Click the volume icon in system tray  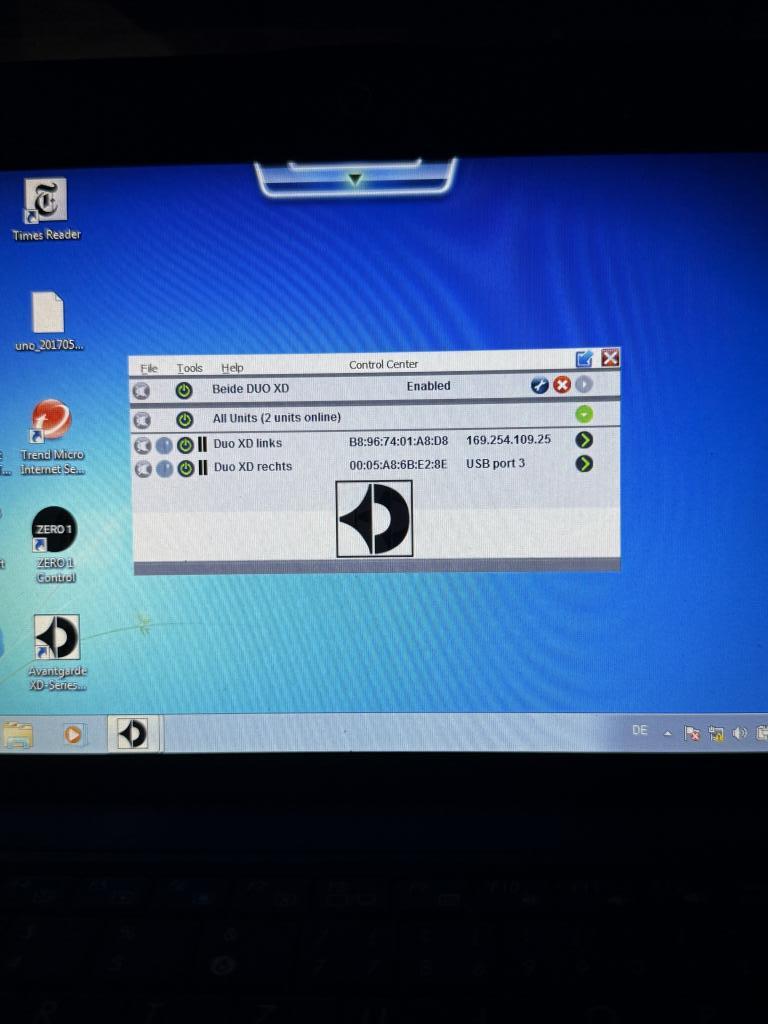pyautogui.click(x=740, y=733)
